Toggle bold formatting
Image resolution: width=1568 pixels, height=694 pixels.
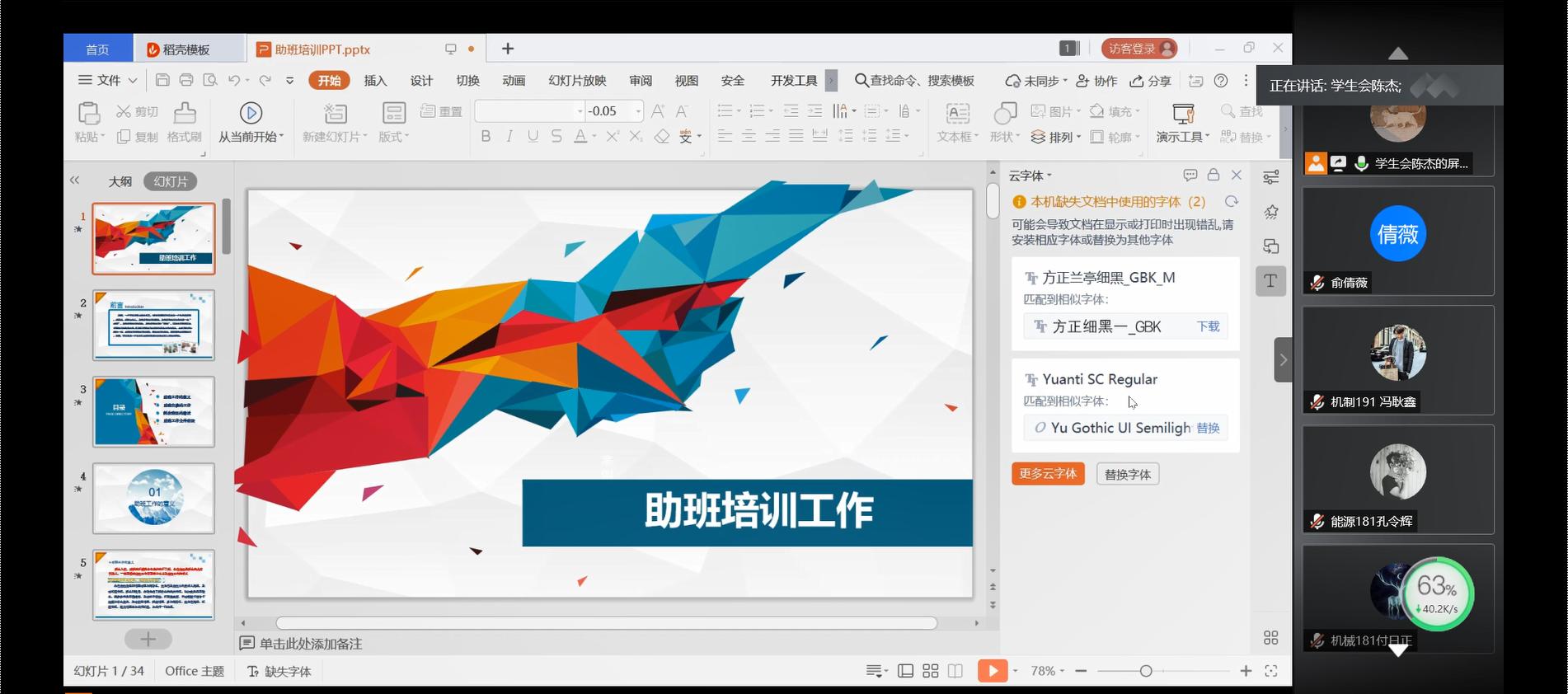point(486,137)
